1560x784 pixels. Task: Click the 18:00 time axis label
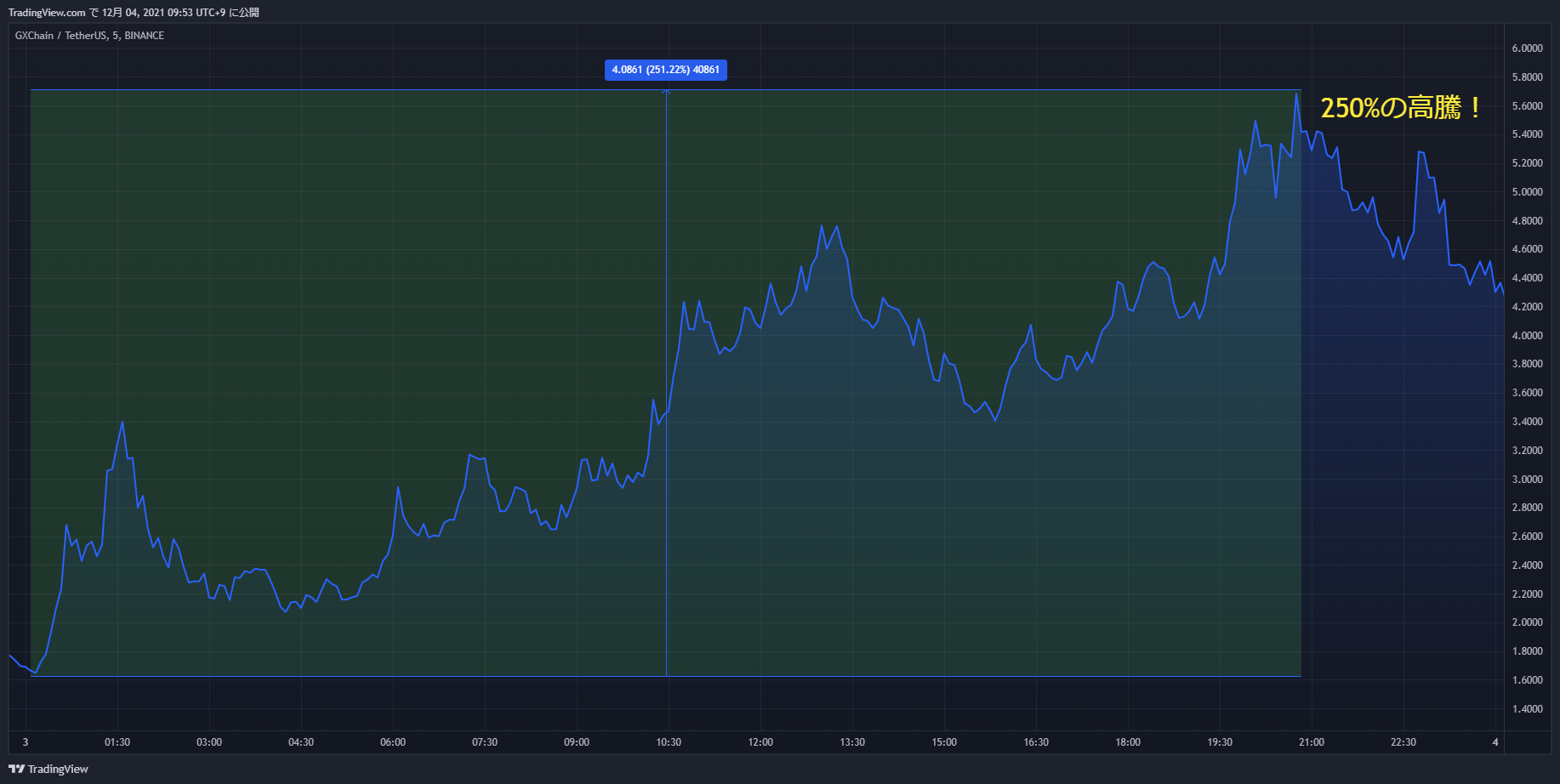pyautogui.click(x=1128, y=742)
